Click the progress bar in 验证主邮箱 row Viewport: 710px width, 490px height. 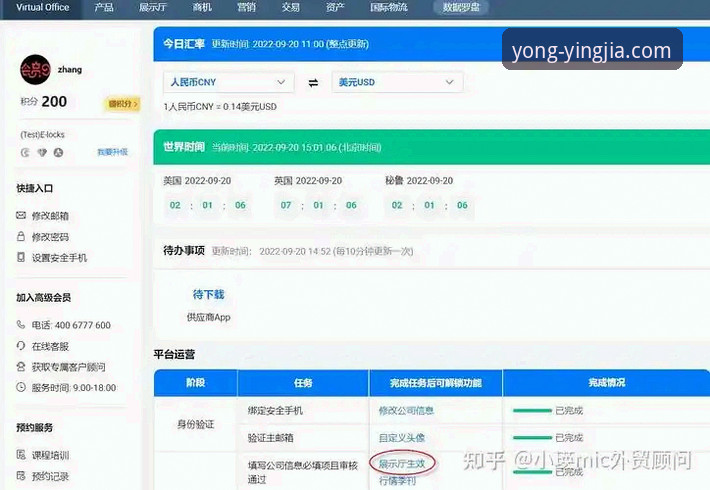click(x=532, y=438)
